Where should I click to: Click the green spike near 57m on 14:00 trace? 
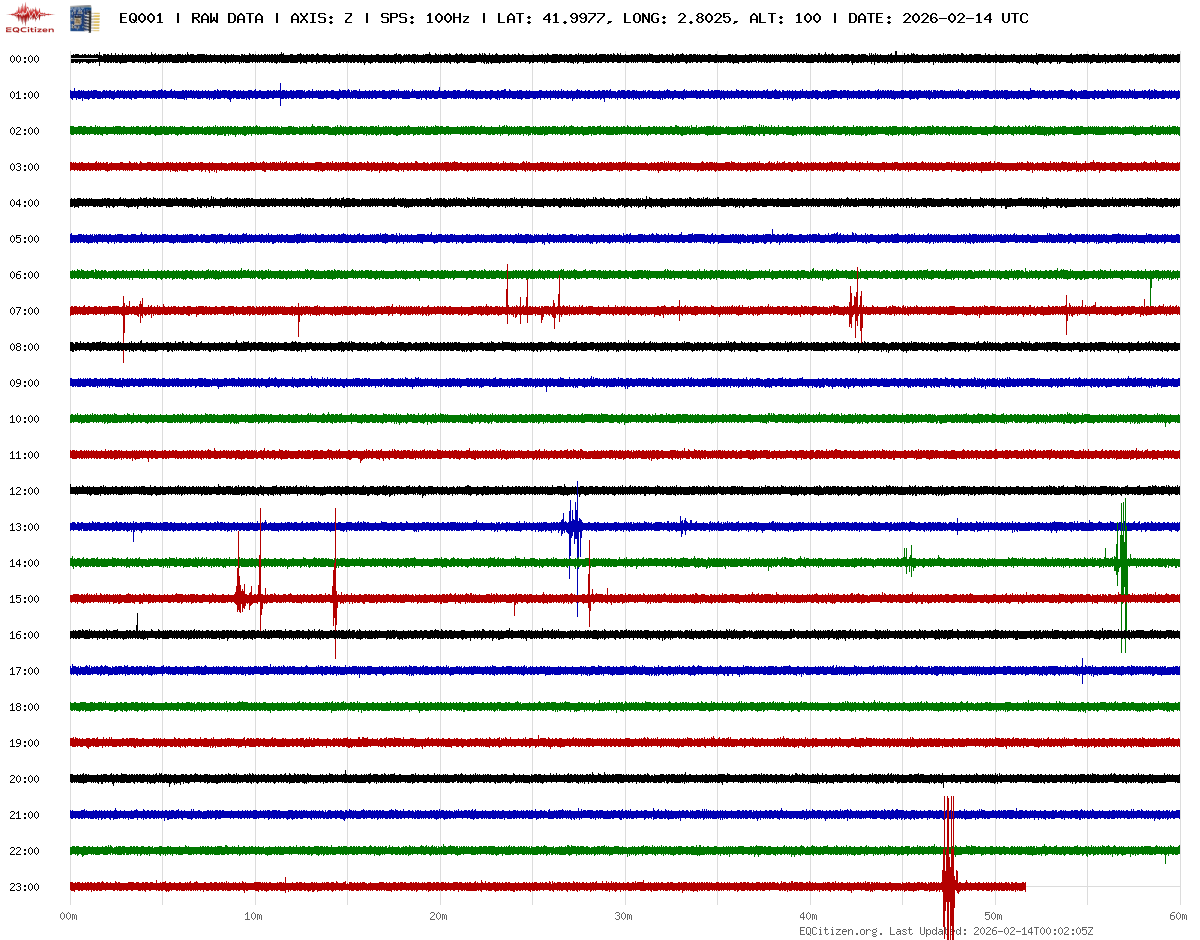[1123, 565]
